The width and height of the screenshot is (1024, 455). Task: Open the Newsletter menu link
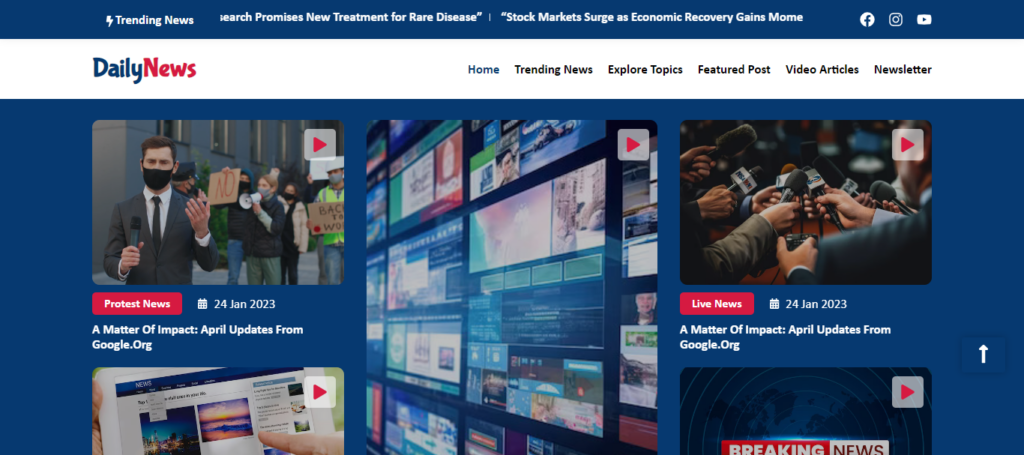(x=902, y=70)
